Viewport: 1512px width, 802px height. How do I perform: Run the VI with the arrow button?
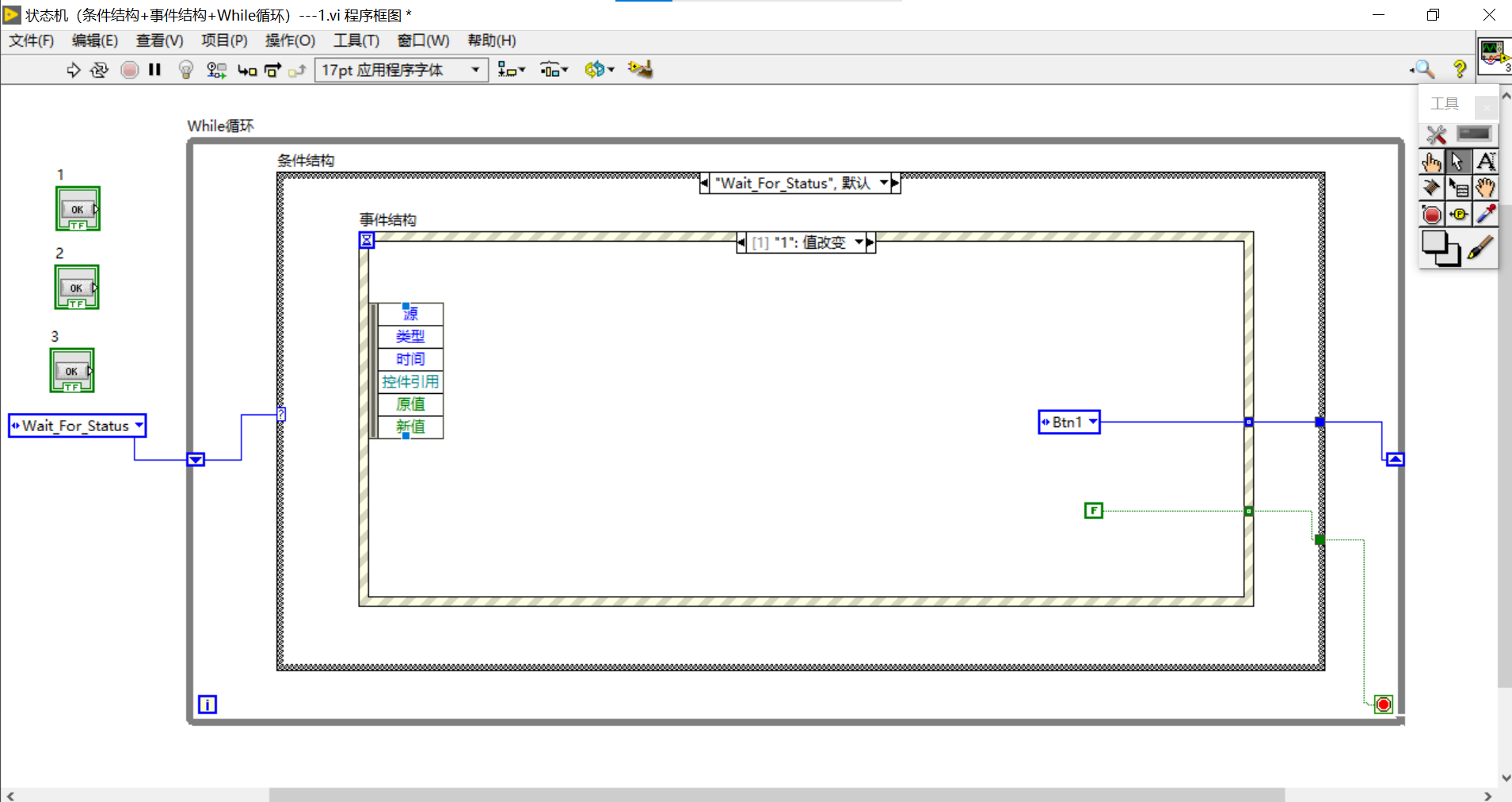tap(74, 70)
